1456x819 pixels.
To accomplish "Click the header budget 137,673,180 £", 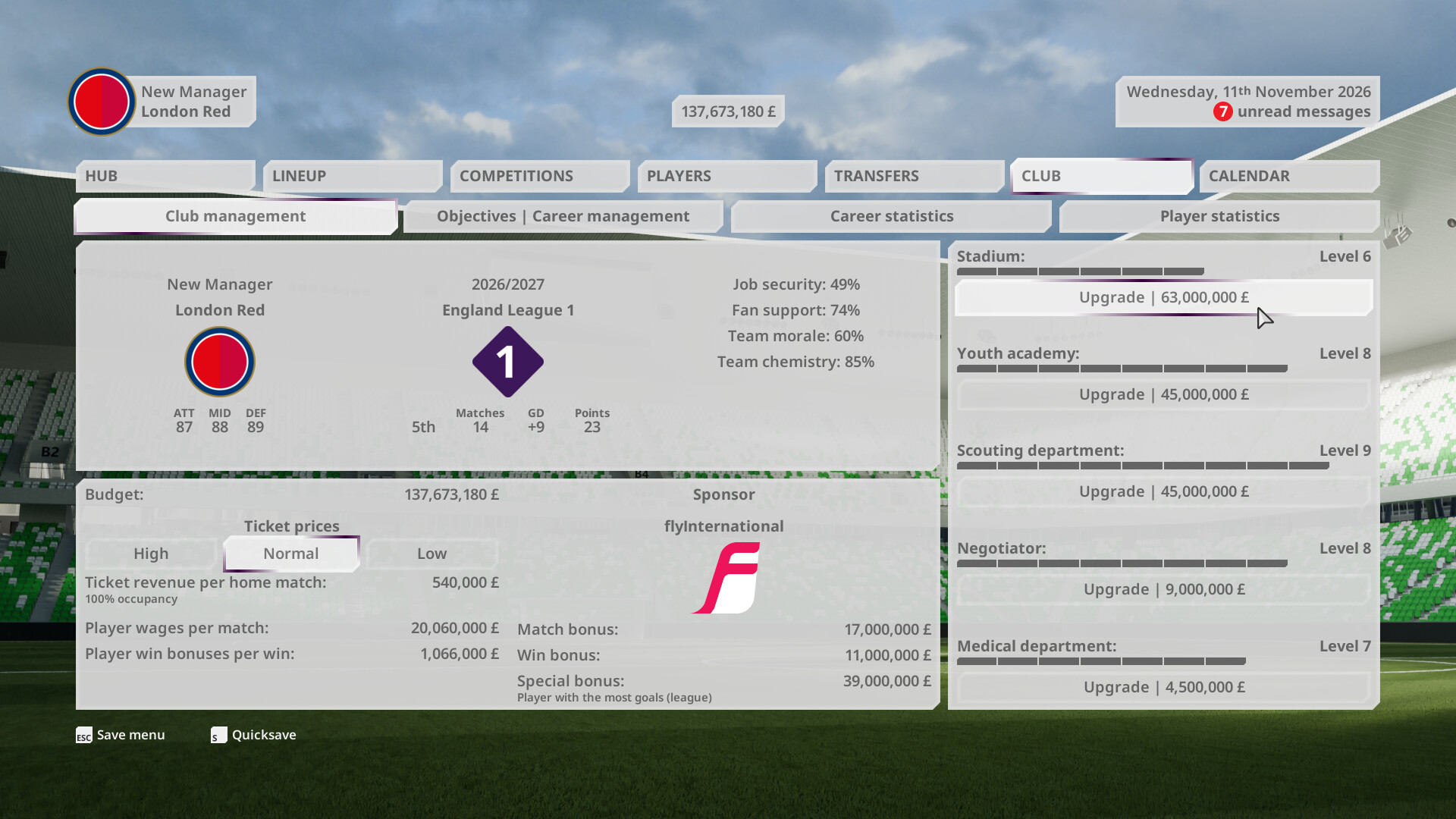I will tap(728, 111).
